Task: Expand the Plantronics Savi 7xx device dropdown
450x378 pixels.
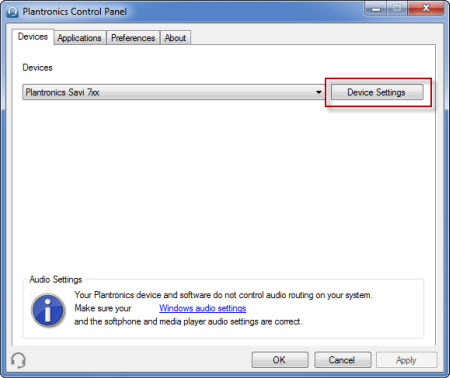Action: coord(173,92)
